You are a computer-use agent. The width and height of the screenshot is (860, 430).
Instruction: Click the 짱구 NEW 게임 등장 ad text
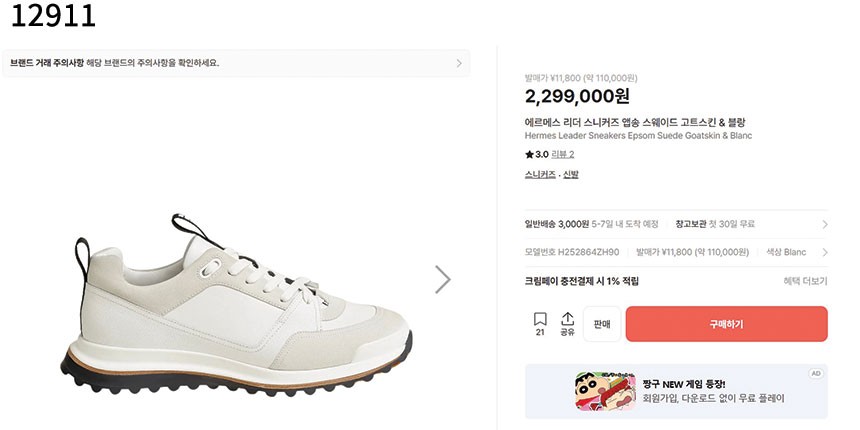tap(684, 383)
